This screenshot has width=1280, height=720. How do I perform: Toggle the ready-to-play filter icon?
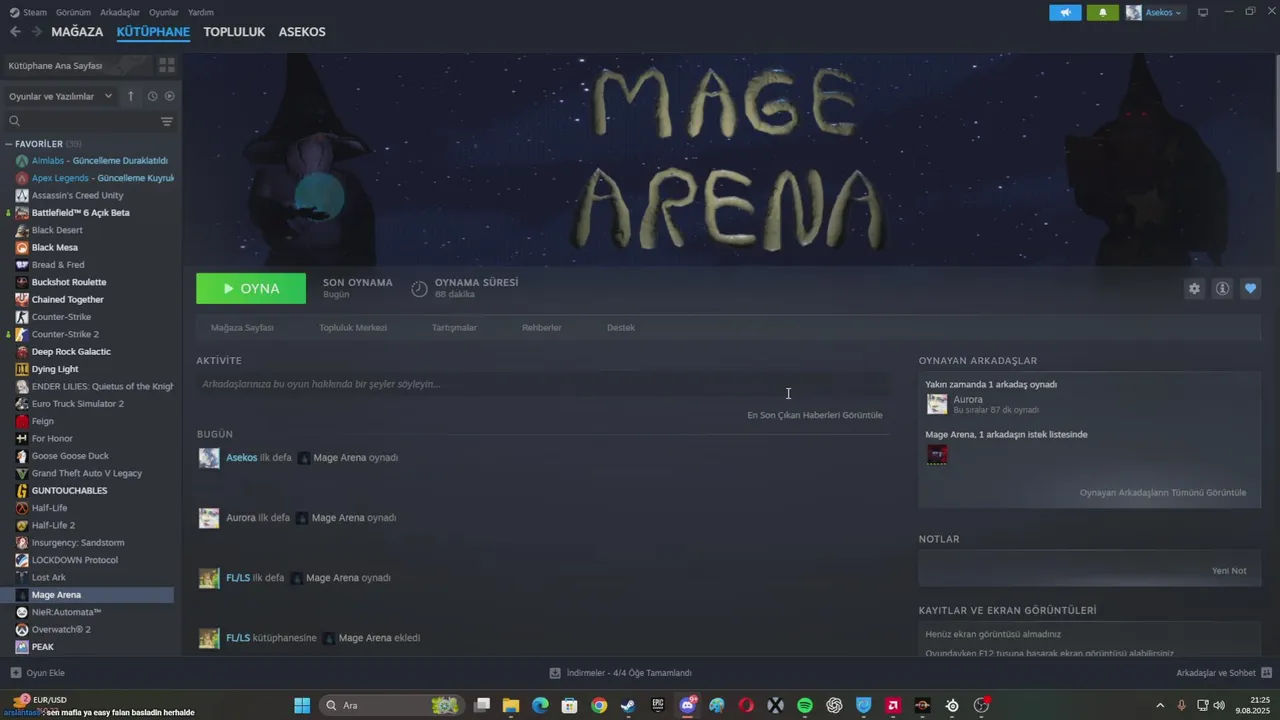point(169,96)
